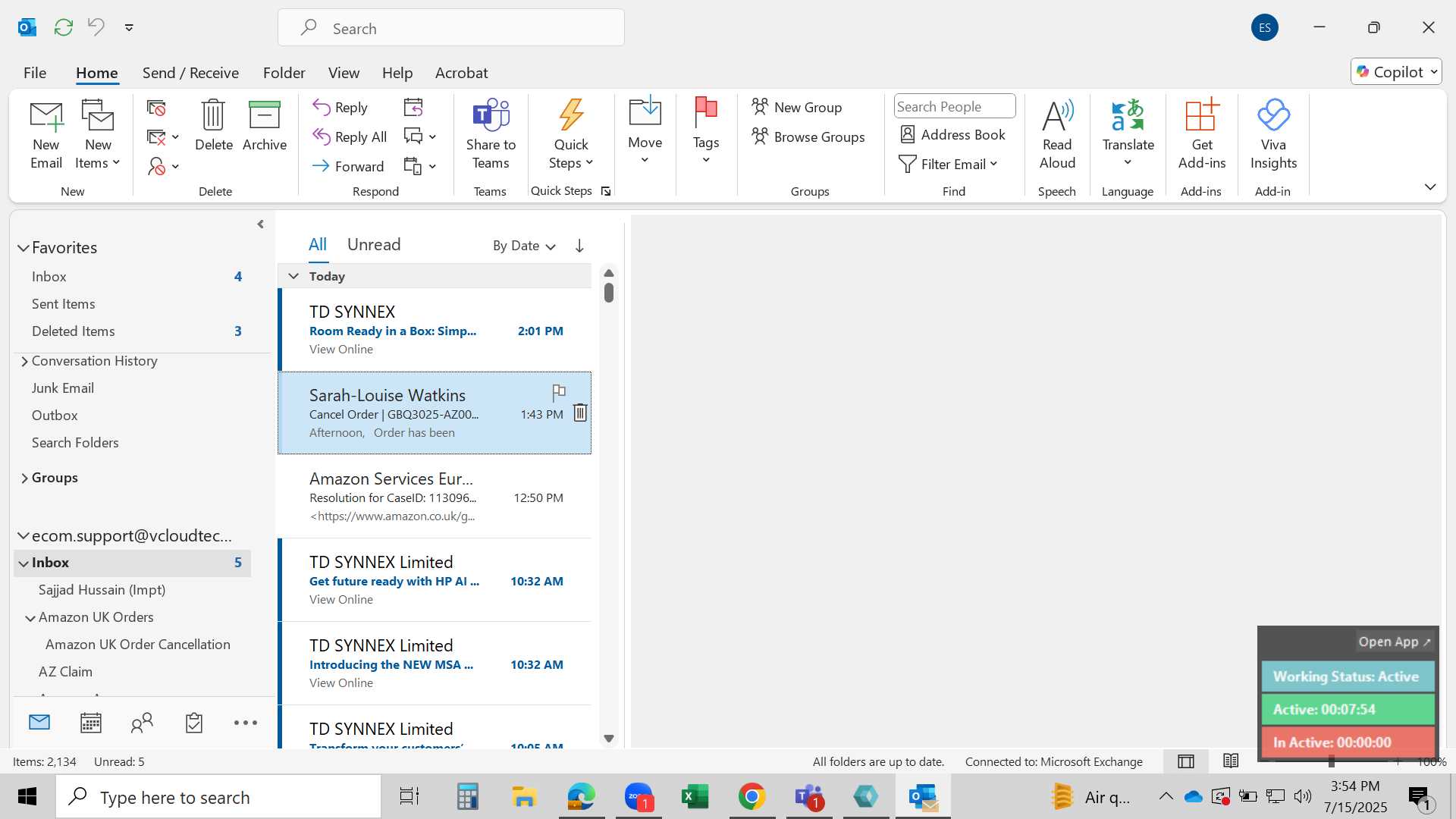This screenshot has width=1456, height=819.
Task: Click the Ignore conversation icon
Action: [156, 108]
